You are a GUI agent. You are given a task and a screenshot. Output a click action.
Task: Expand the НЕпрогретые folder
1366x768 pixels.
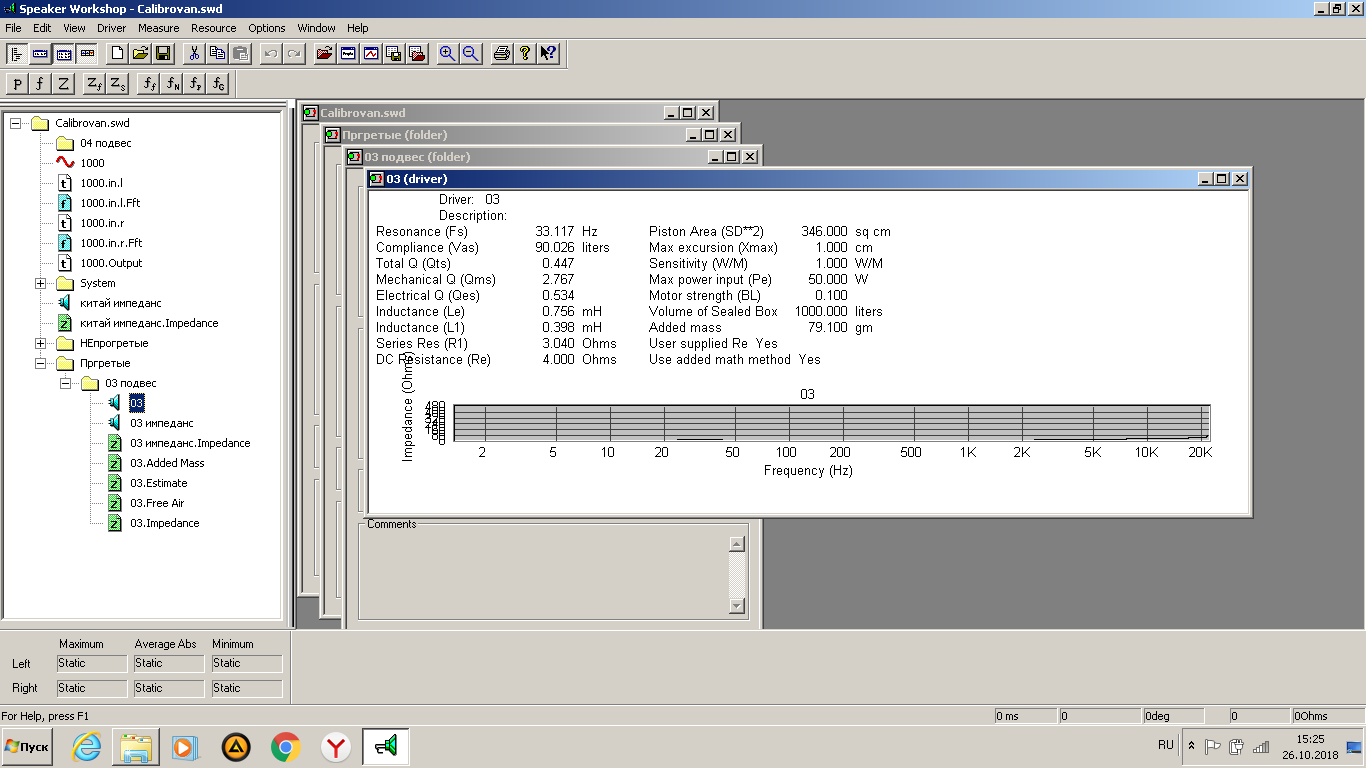click(40, 343)
